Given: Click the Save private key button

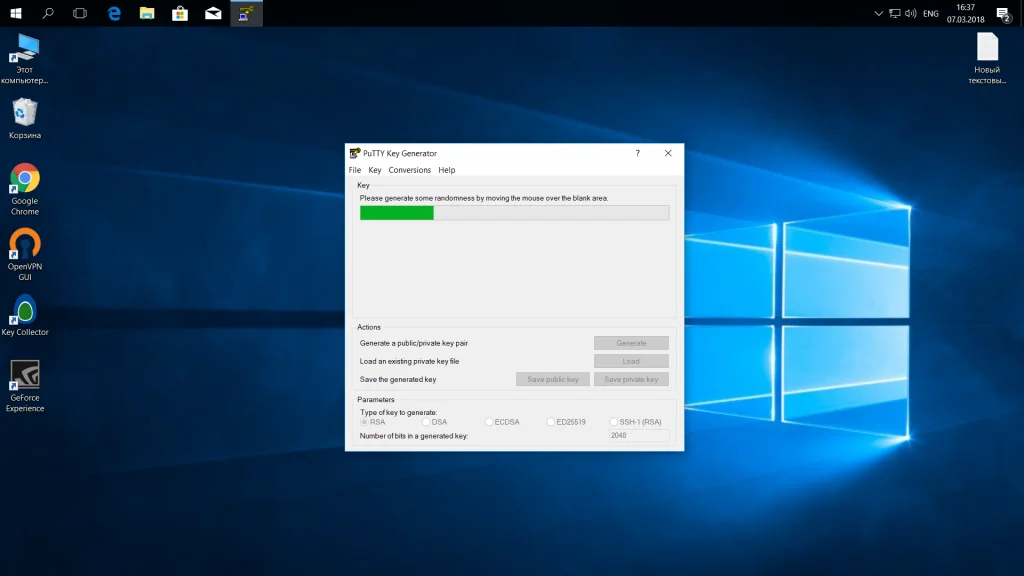Looking at the screenshot, I should pyautogui.click(x=631, y=379).
